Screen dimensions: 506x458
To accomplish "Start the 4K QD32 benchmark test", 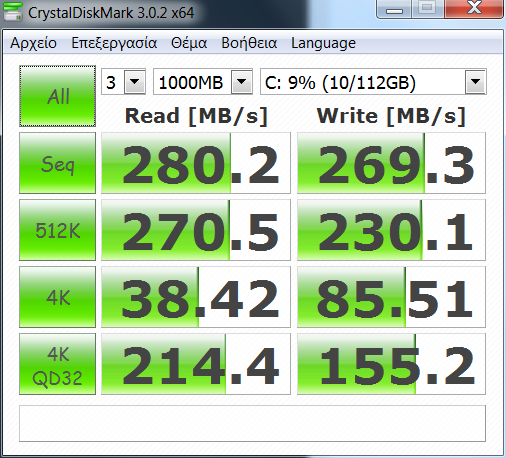I will pyautogui.click(x=57, y=364).
